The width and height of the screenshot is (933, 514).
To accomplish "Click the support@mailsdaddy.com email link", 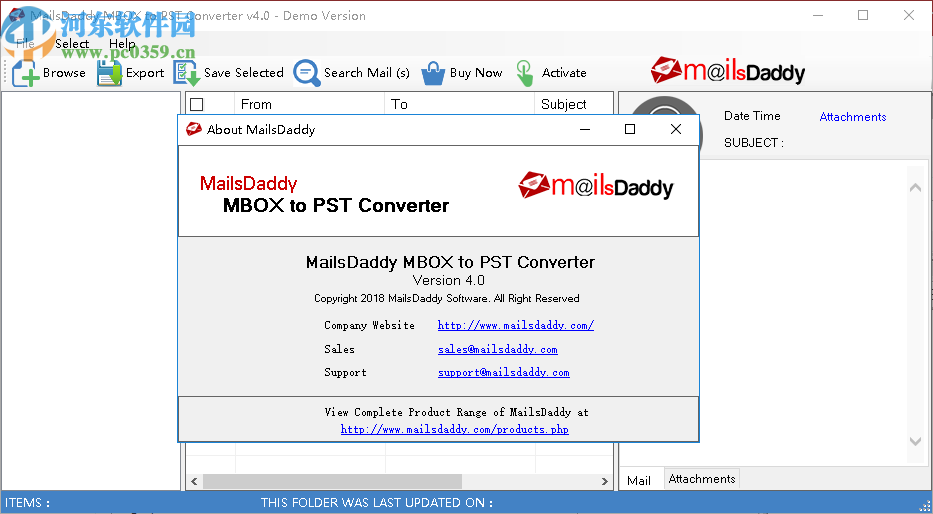I will tap(503, 372).
